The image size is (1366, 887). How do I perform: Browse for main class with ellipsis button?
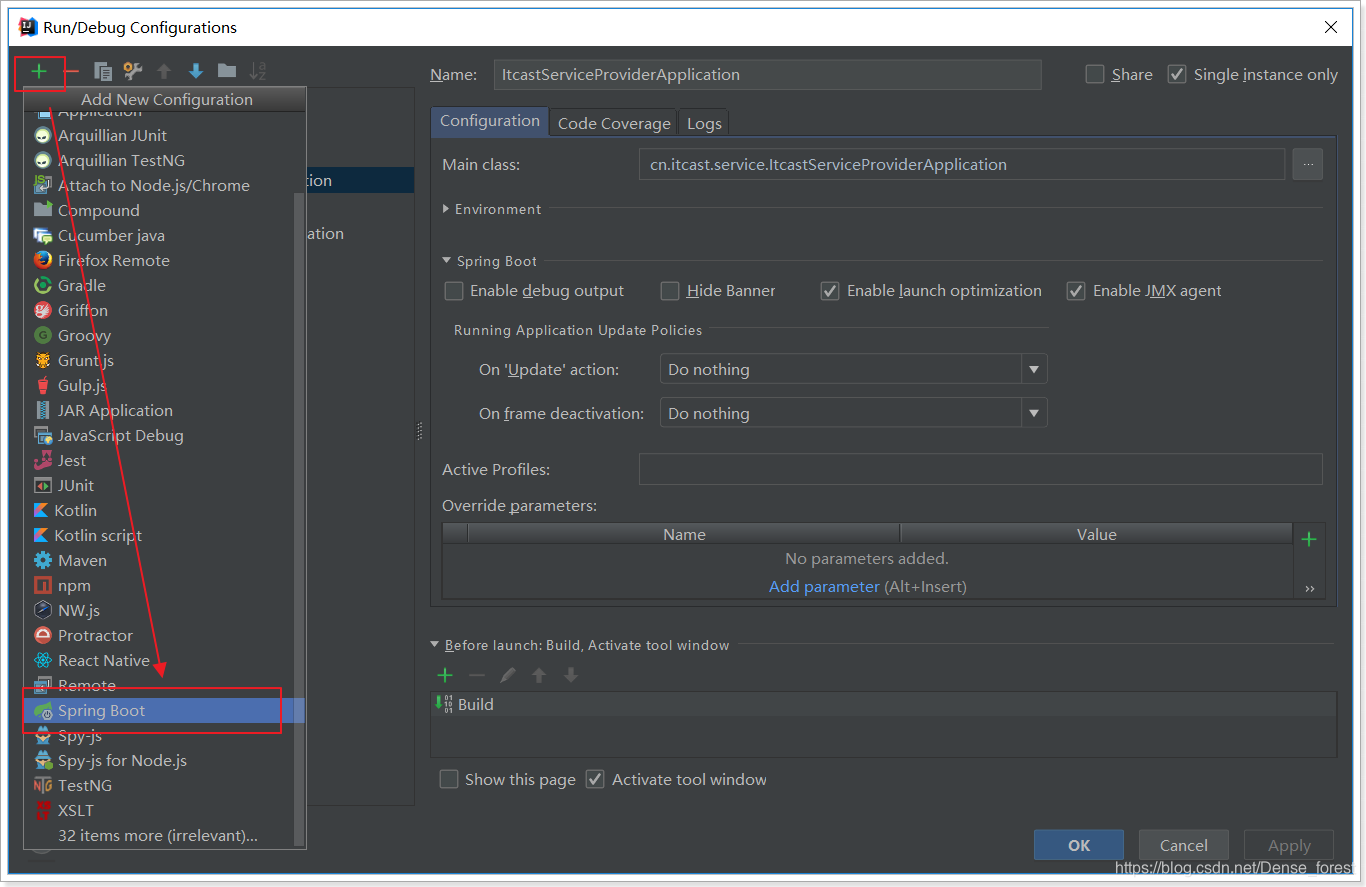coord(1307,164)
